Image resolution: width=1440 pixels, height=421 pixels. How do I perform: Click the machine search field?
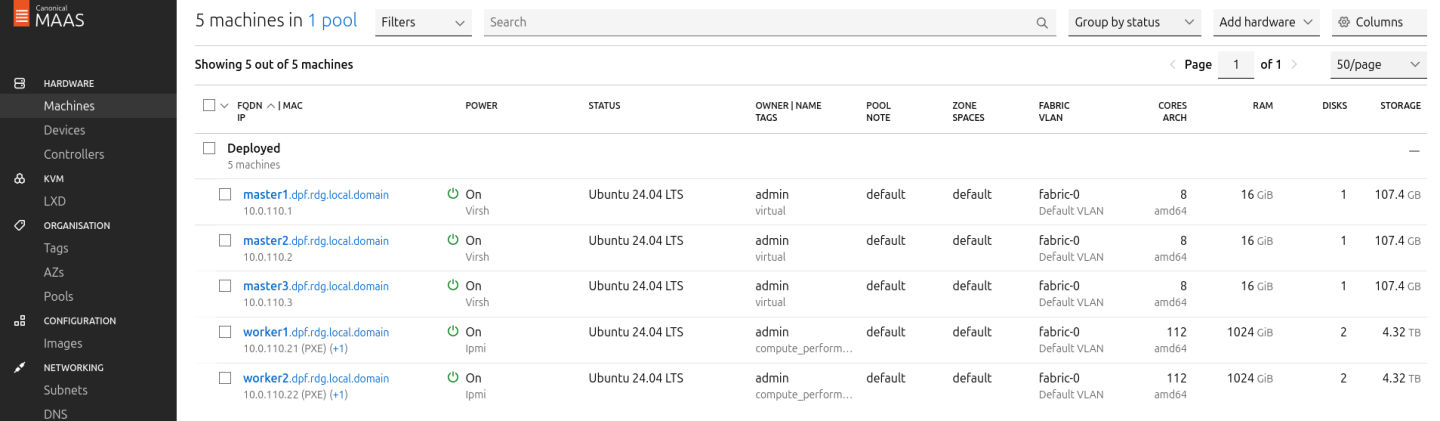coord(758,23)
